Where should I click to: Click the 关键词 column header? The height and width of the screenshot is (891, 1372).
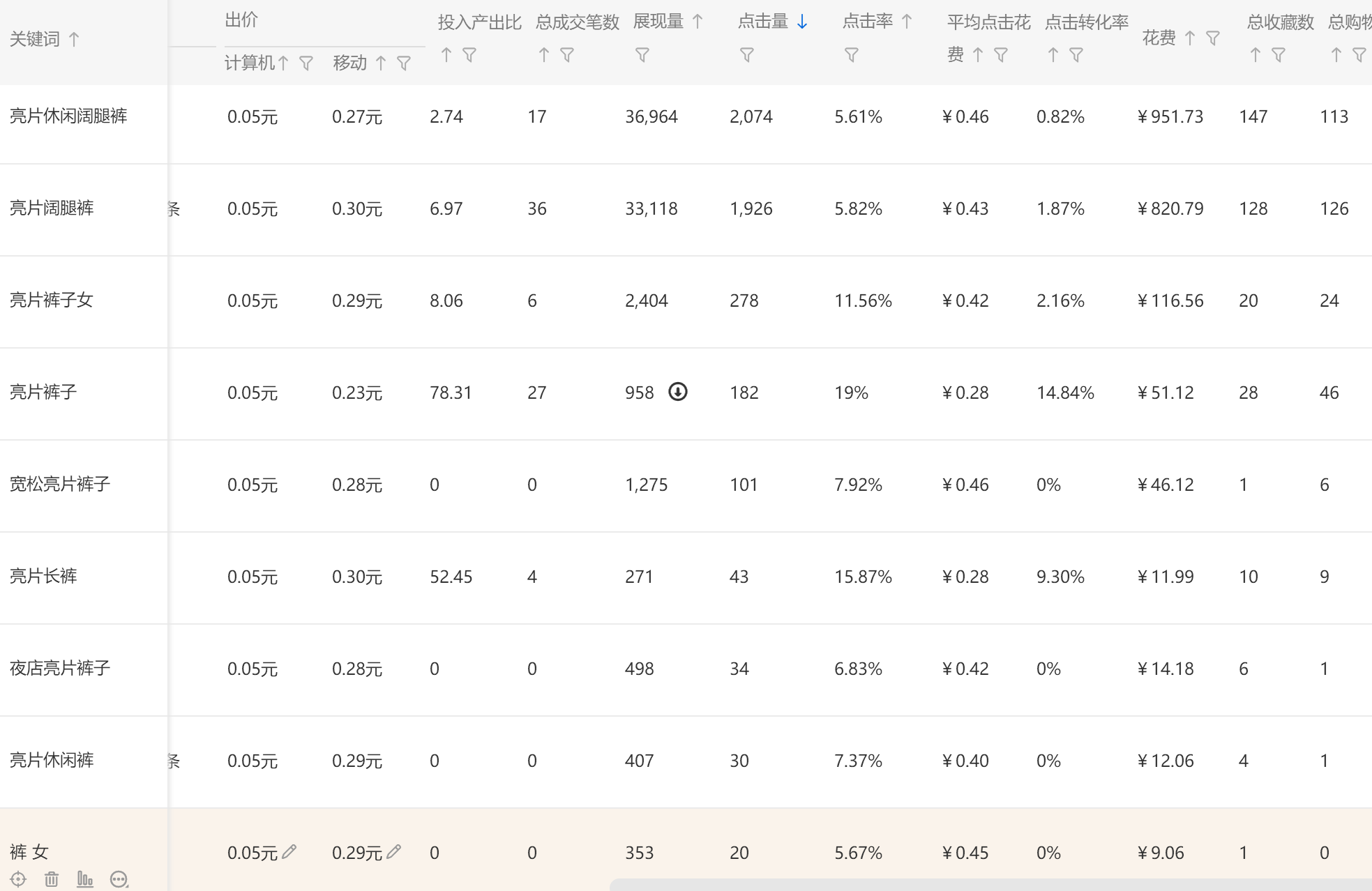click(x=35, y=39)
